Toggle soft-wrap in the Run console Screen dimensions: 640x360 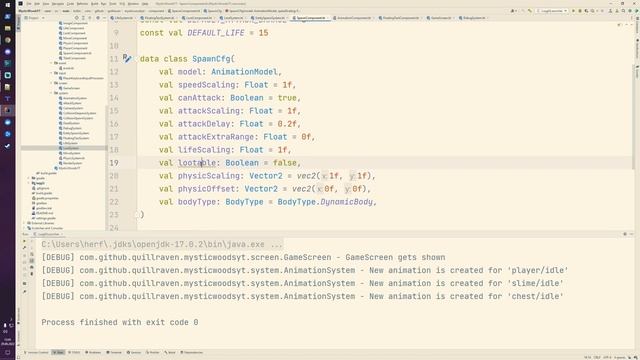pos(32,254)
